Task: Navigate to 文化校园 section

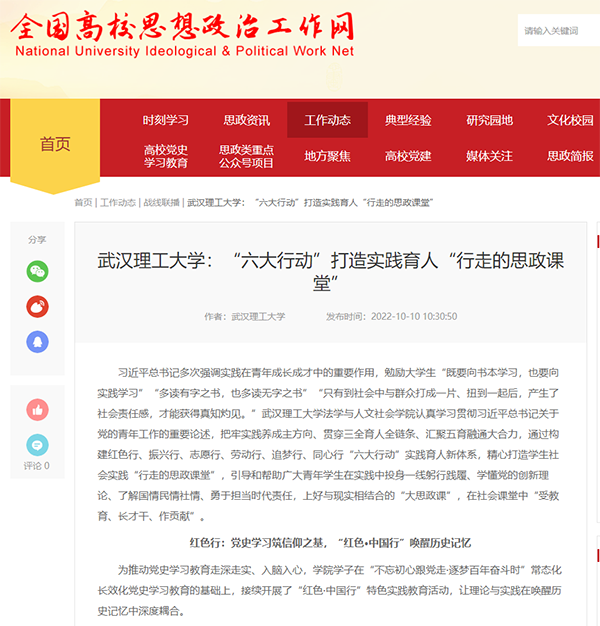Action: pyautogui.click(x=569, y=120)
